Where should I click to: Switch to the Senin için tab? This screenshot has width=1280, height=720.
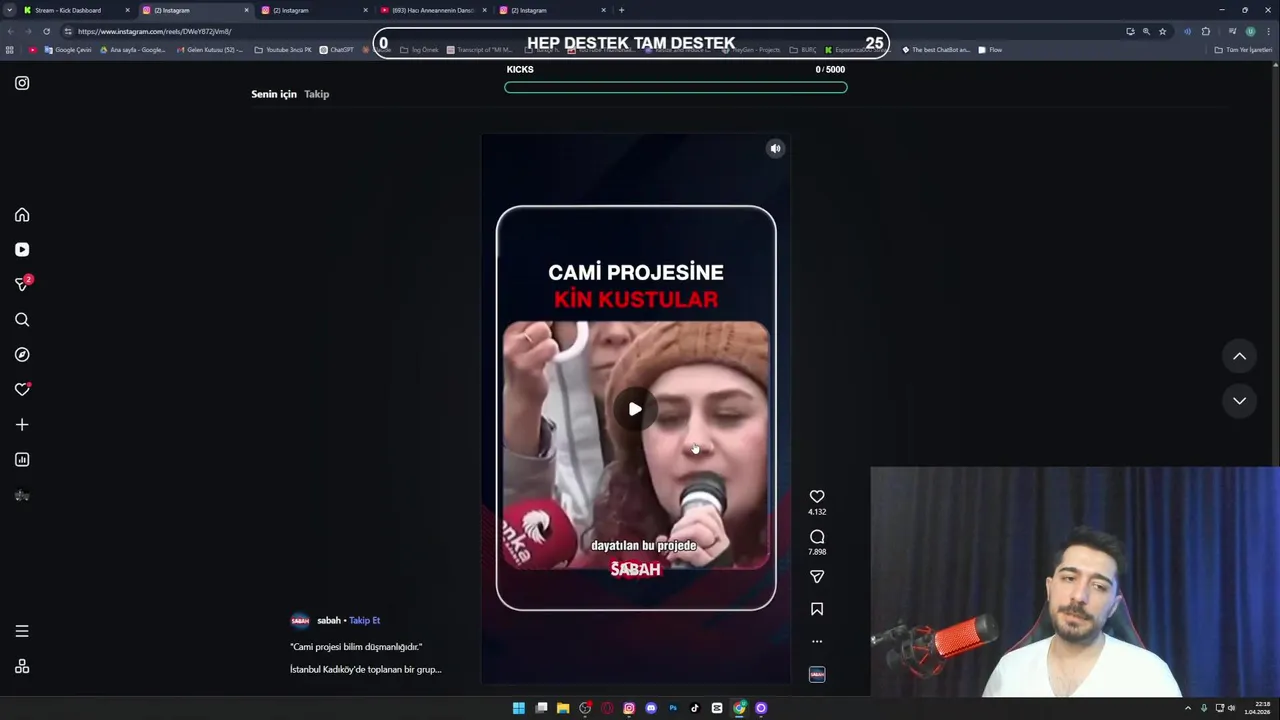274,94
